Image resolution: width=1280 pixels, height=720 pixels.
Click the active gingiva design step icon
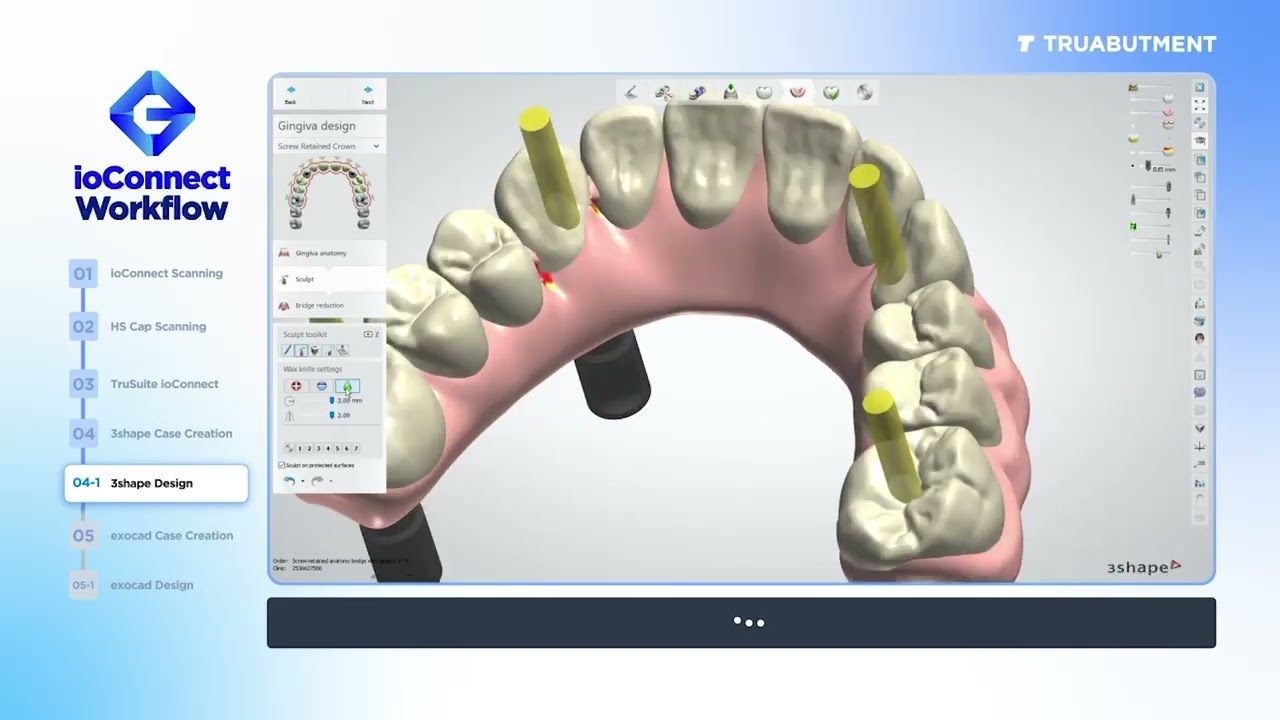pos(798,92)
